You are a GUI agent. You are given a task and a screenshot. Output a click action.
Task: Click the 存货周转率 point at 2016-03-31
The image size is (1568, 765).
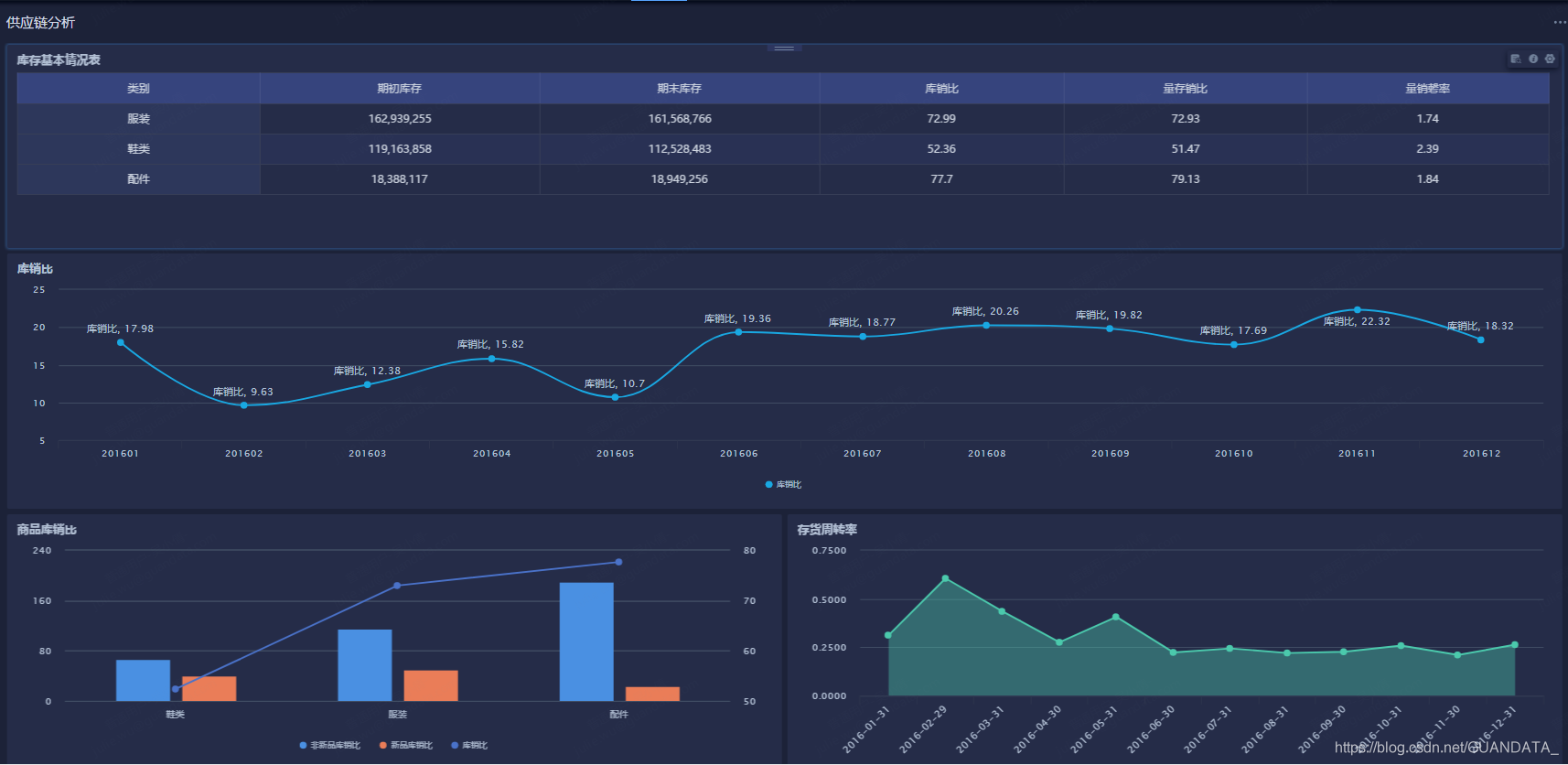click(x=1002, y=611)
